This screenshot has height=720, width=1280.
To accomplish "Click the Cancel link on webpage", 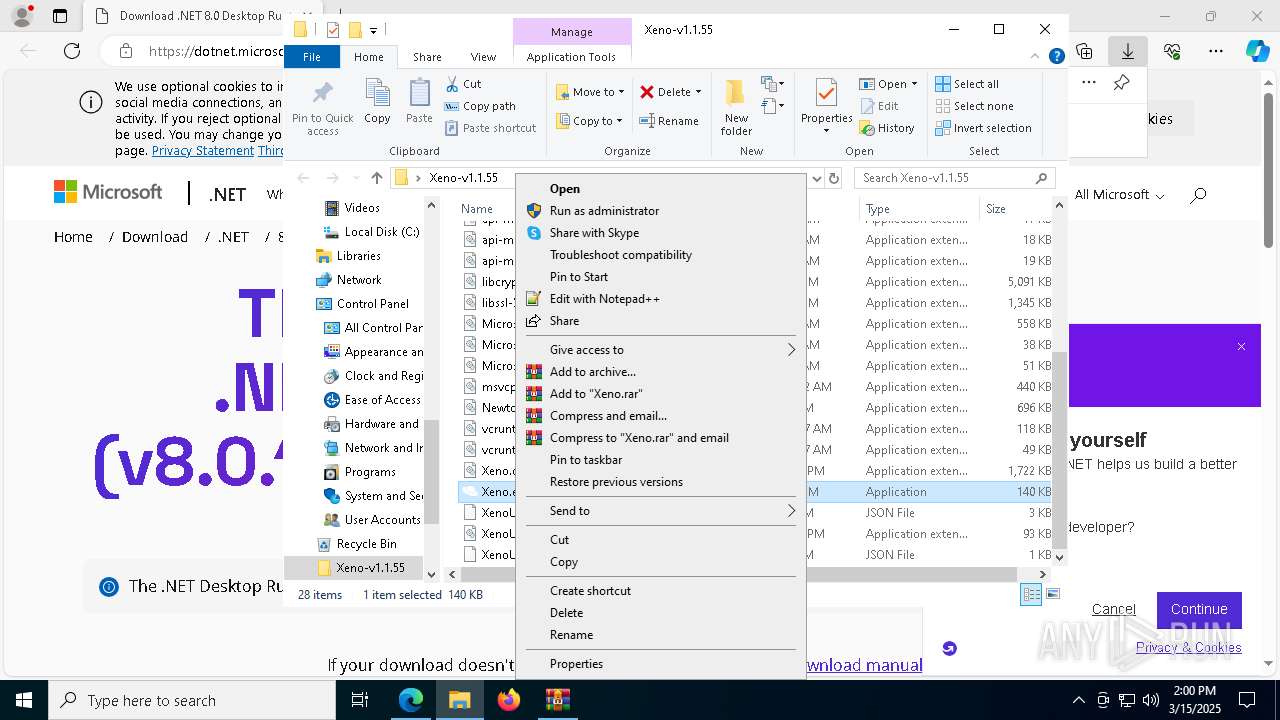I will [x=1113, y=609].
